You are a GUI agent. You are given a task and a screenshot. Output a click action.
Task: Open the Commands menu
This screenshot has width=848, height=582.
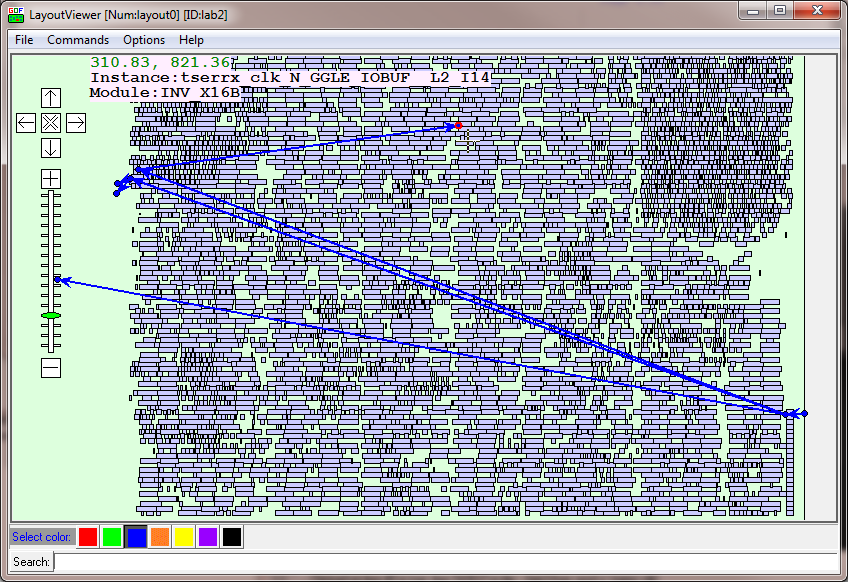click(78, 40)
